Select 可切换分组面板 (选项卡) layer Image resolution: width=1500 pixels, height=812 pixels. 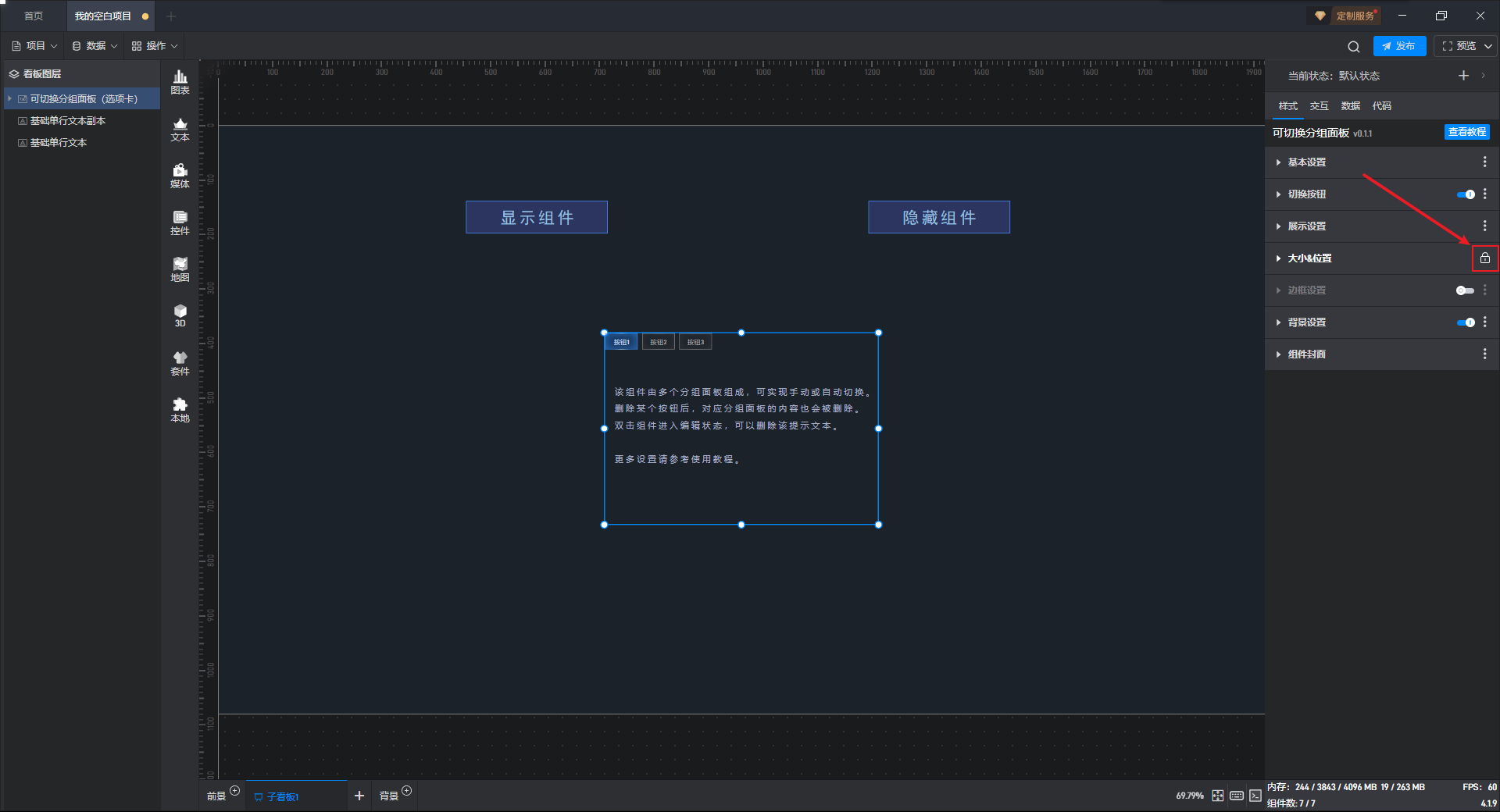82,99
